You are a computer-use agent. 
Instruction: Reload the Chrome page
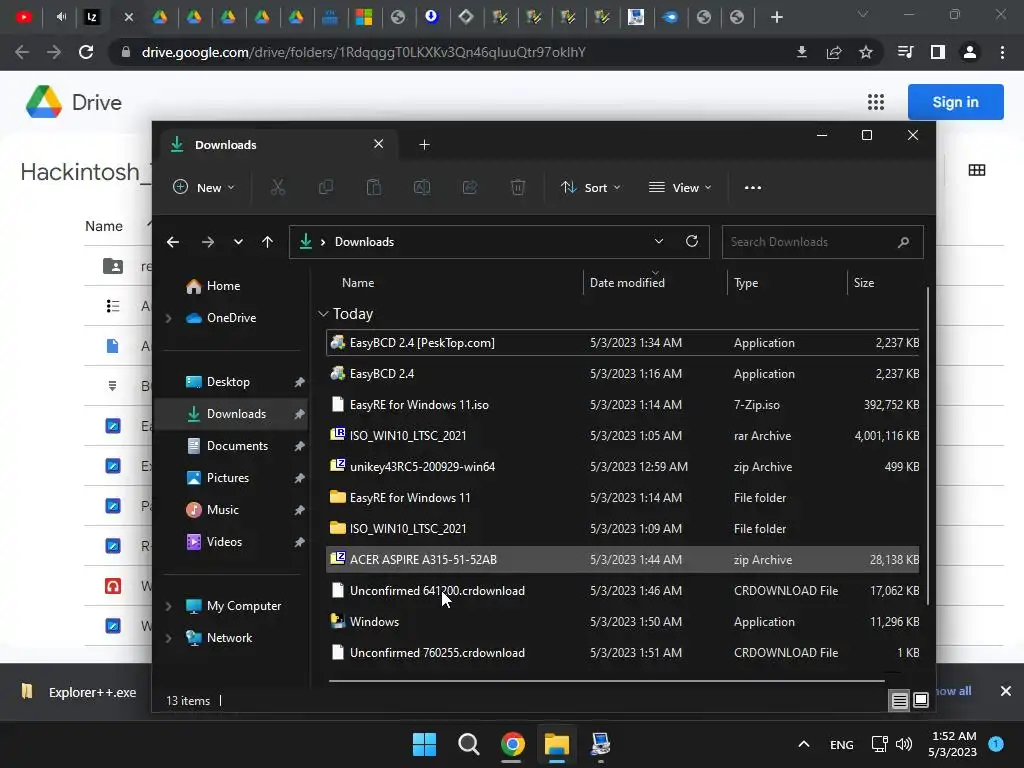(86, 52)
